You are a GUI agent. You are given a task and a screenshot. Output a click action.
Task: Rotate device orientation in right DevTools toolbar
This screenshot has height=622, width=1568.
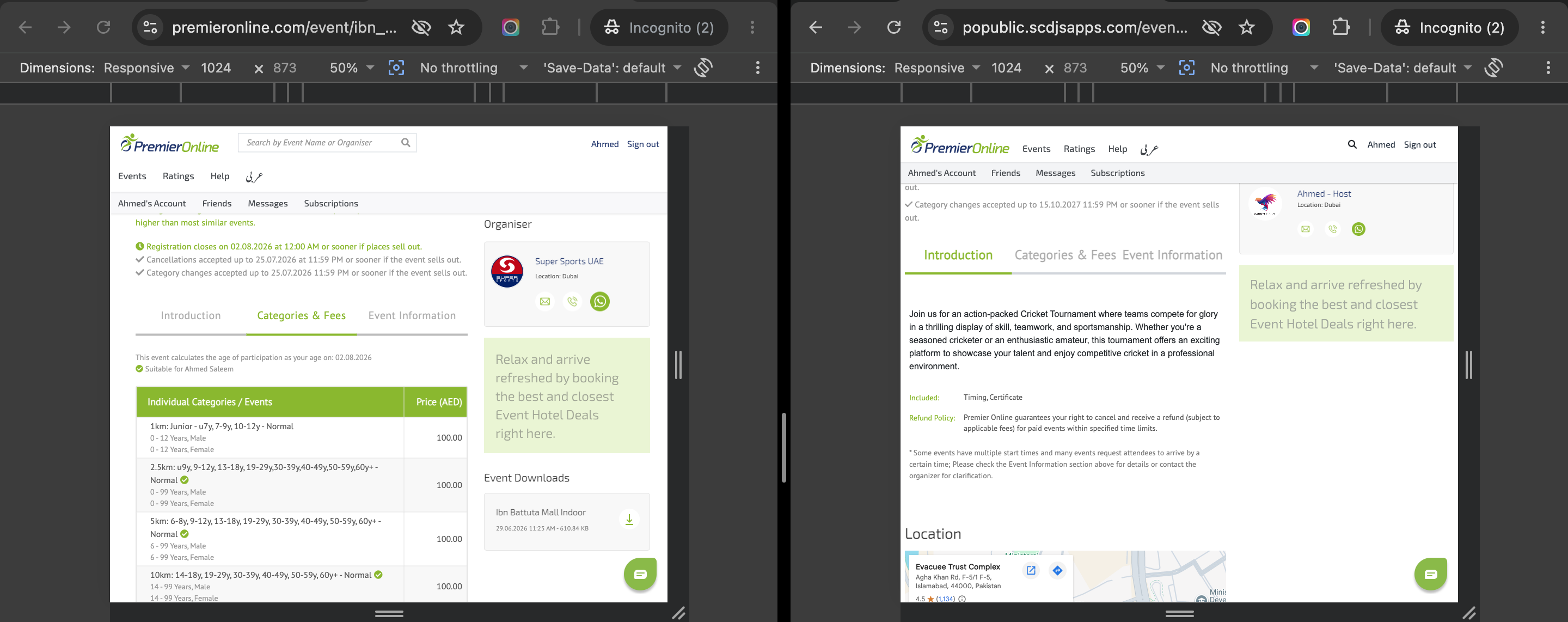coord(1494,68)
